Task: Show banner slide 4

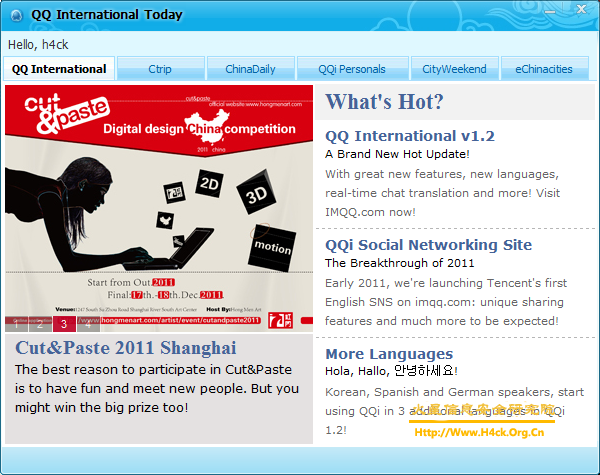Action: coord(88,325)
